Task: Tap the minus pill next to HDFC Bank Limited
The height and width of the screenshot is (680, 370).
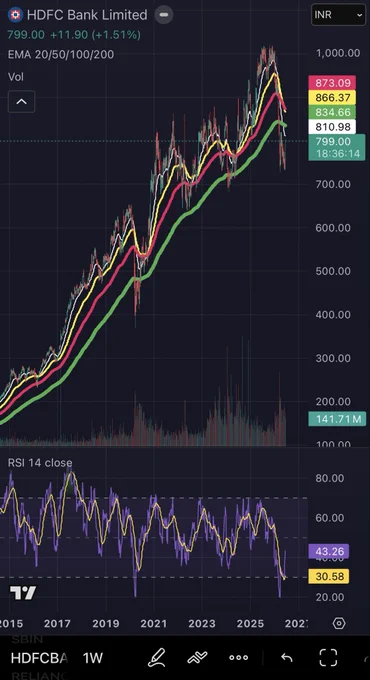Action: 164,15
